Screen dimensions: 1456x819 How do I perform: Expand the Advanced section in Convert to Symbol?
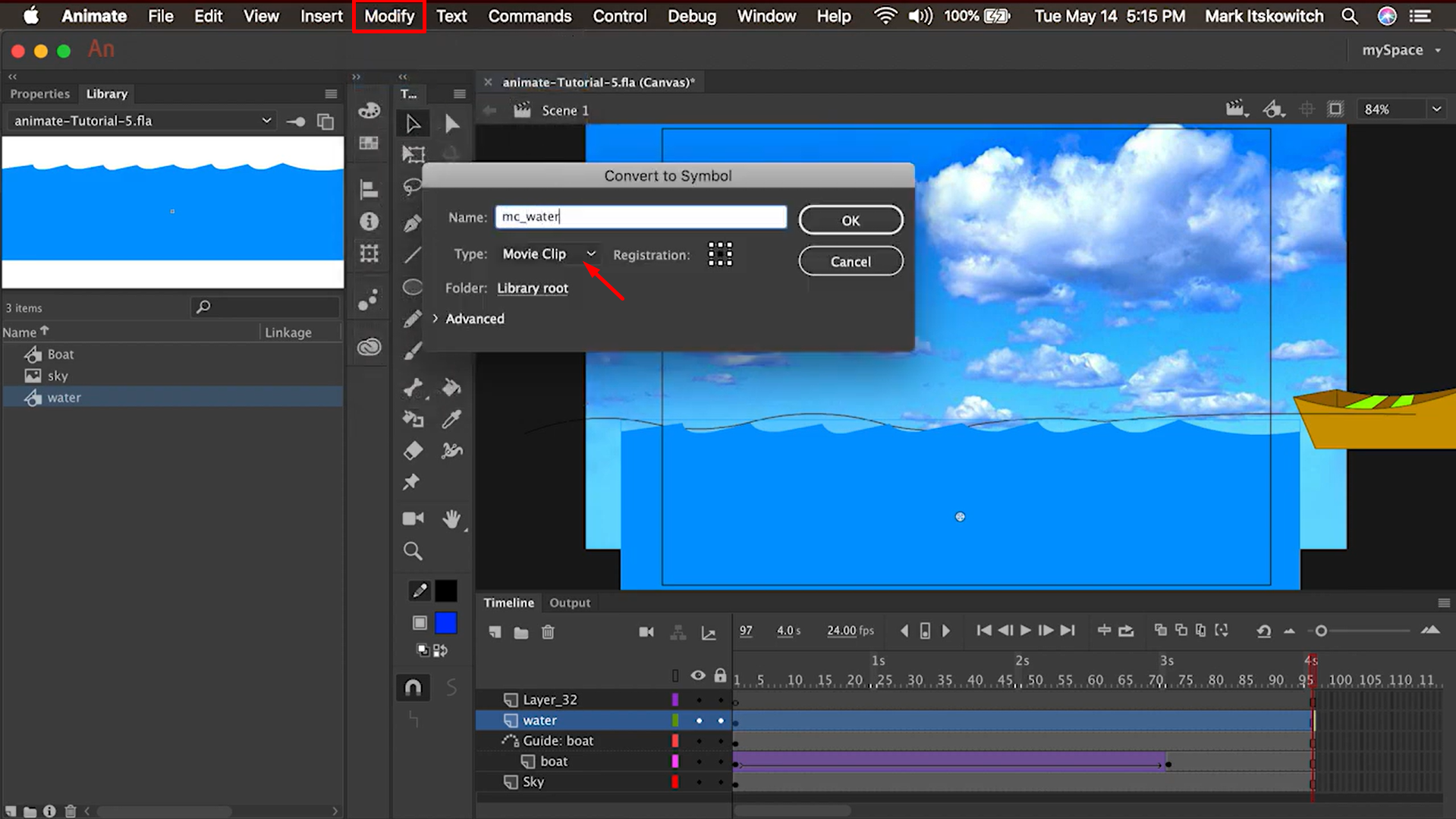(474, 319)
